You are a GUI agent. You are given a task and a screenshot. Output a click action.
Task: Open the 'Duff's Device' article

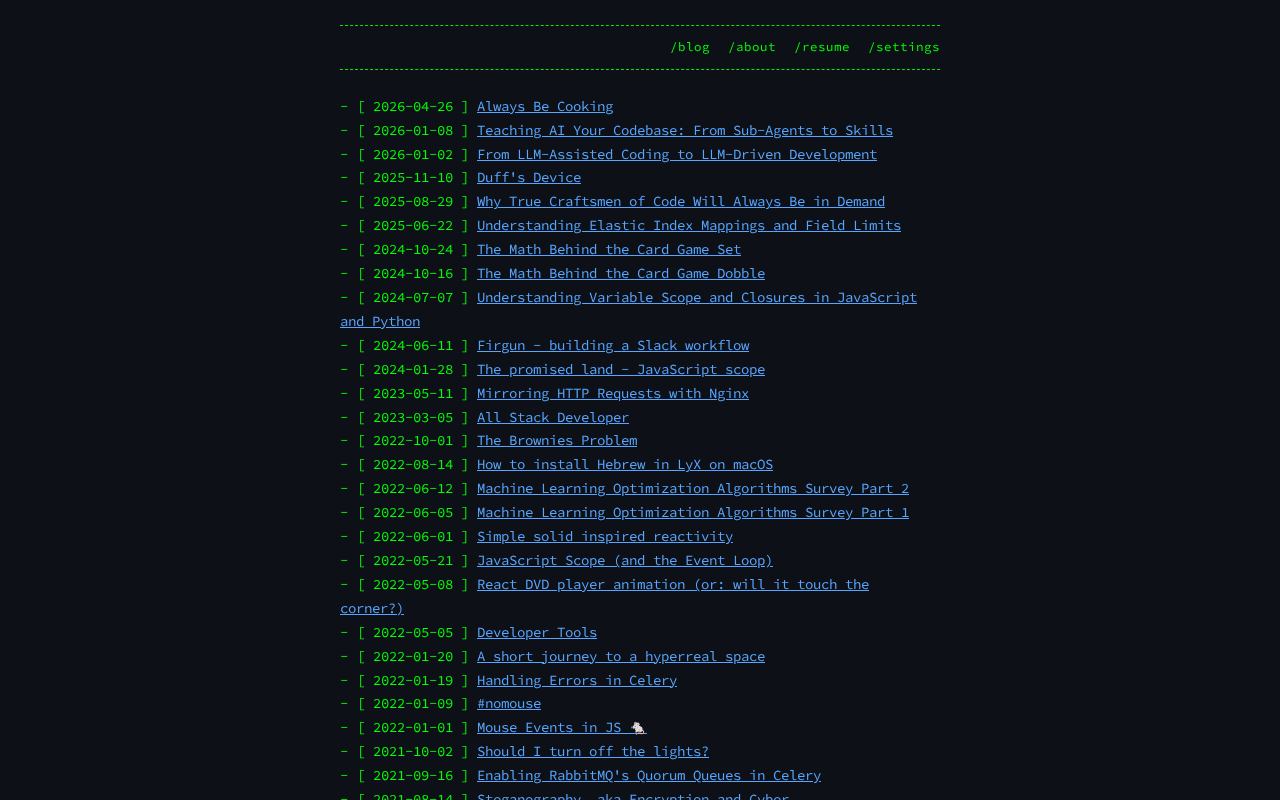coord(529,177)
